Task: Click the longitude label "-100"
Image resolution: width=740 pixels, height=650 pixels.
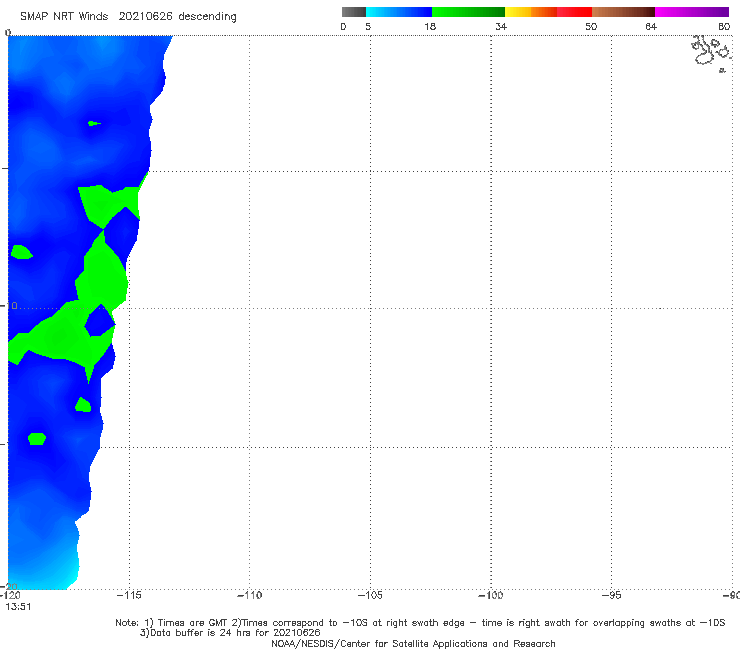Action: point(491,596)
